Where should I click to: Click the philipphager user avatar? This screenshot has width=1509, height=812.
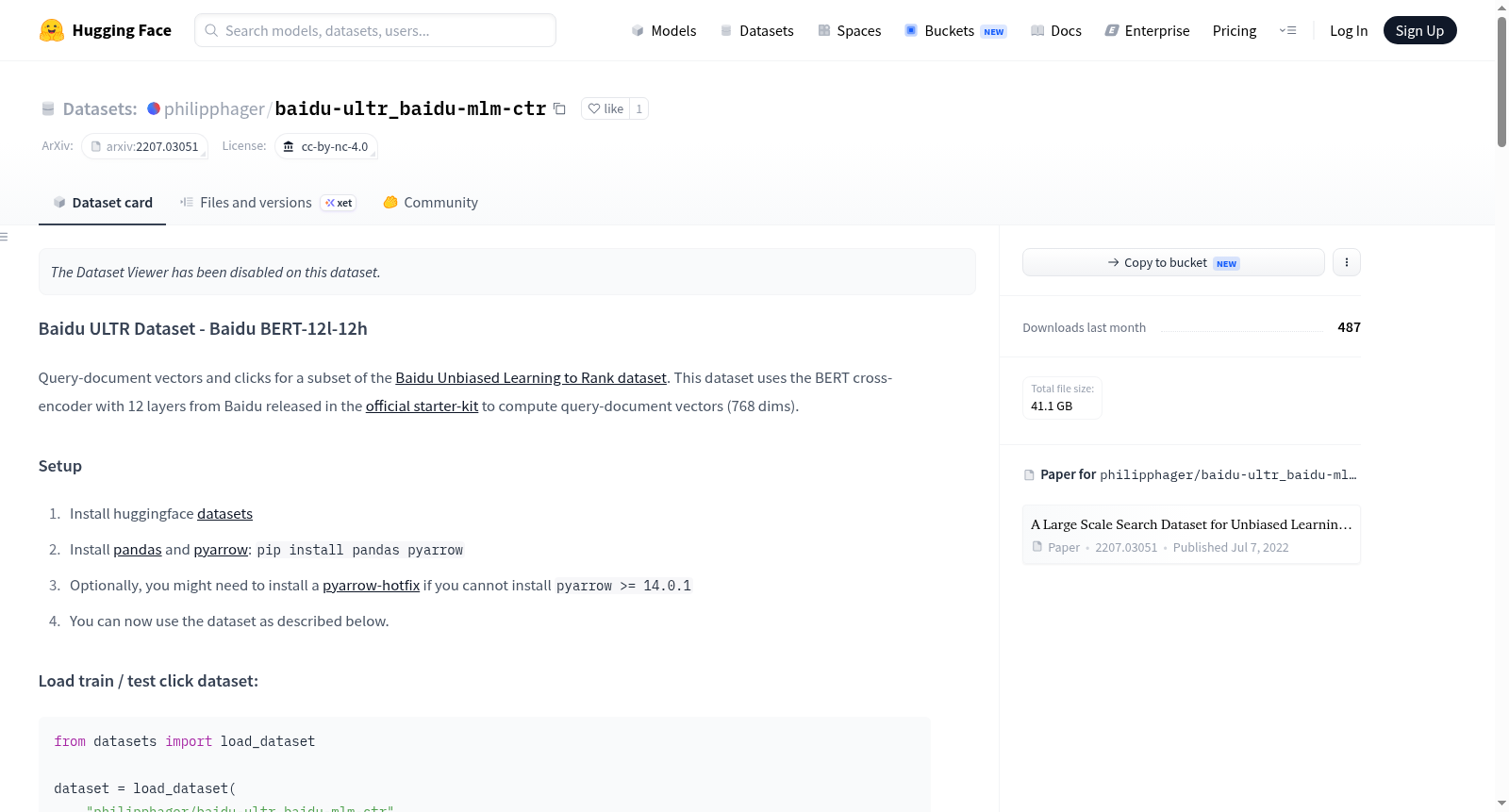point(154,108)
